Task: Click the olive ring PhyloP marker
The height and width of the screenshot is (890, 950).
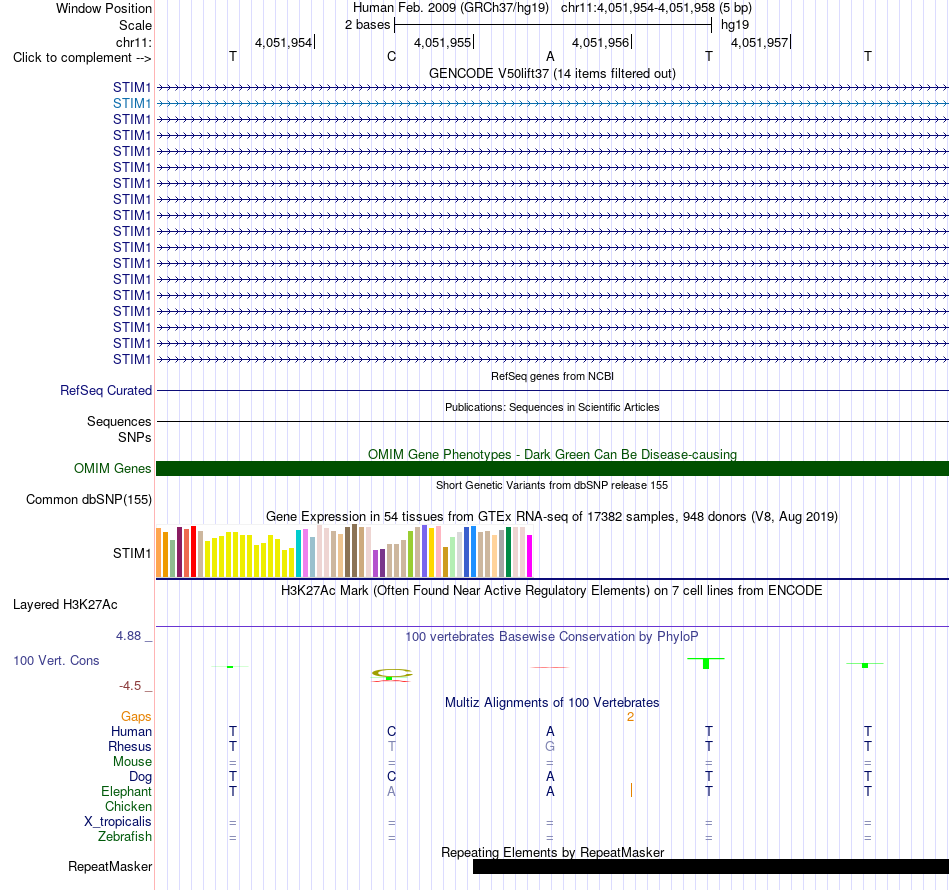Action: tap(392, 673)
